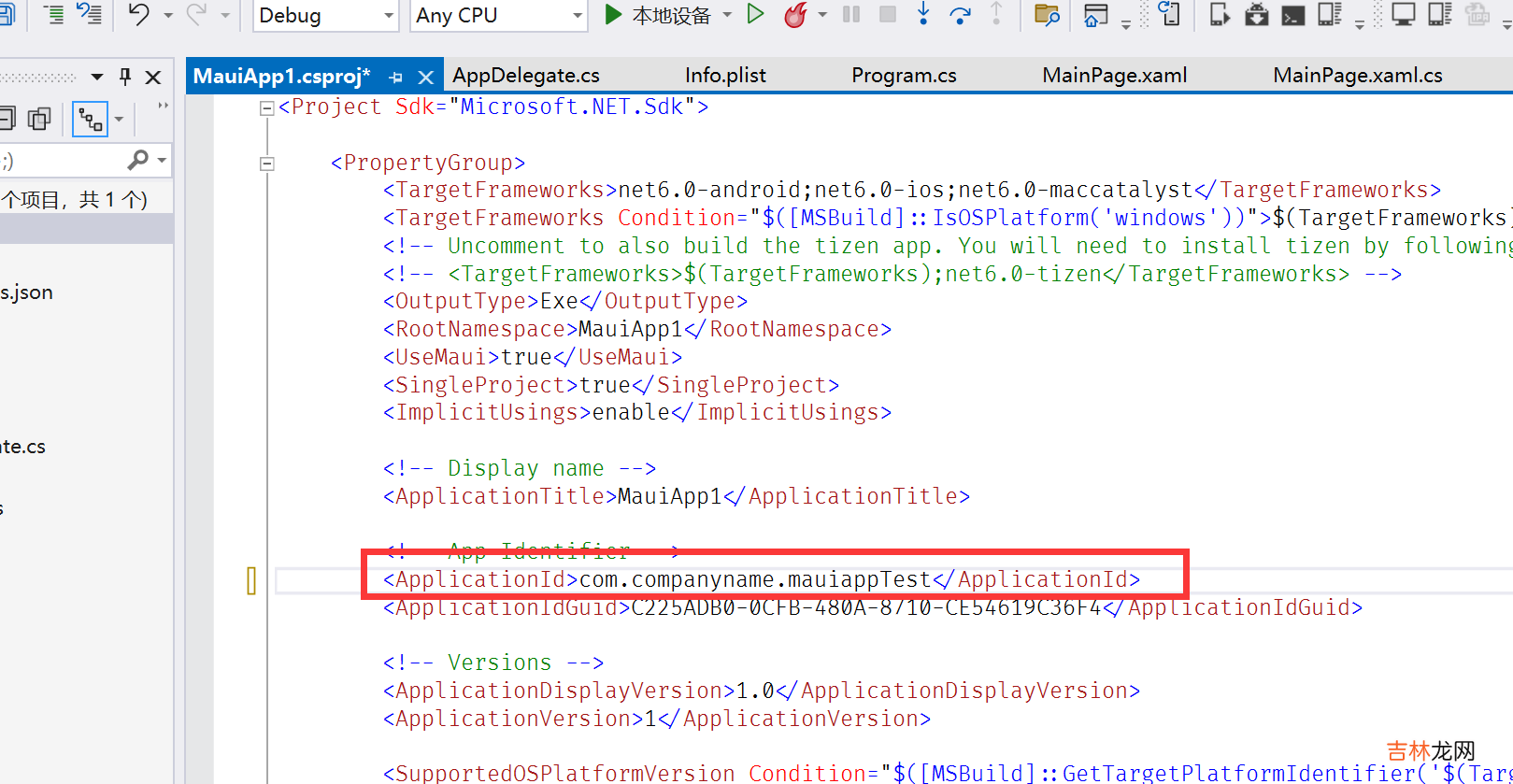Switch to the MainPage.xaml tab
This screenshot has width=1513, height=784.
[1114, 76]
